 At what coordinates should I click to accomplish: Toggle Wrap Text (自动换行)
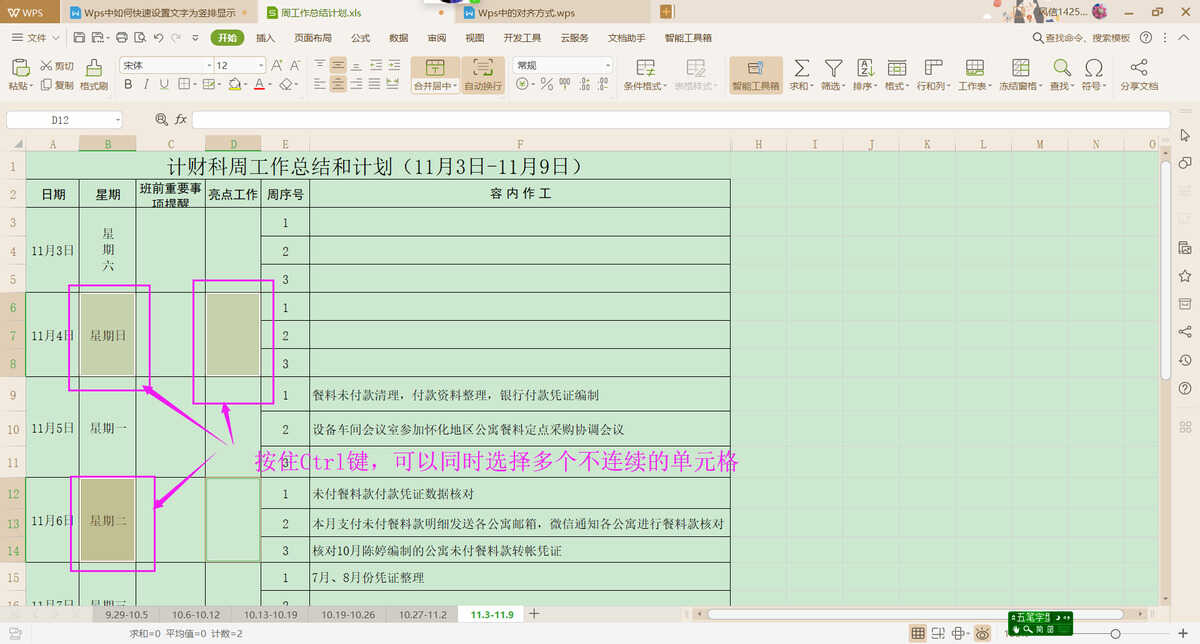point(483,75)
